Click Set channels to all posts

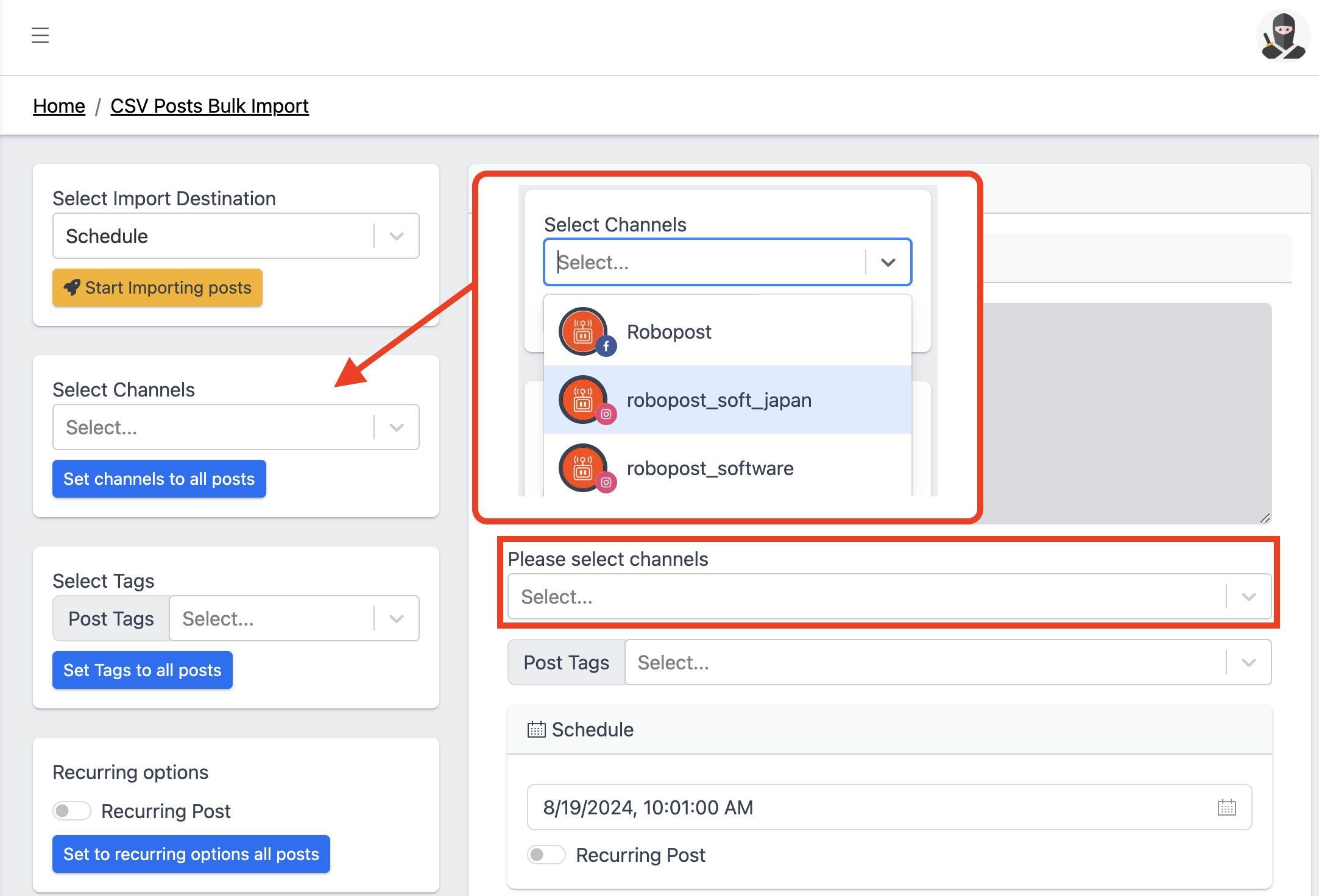(159, 479)
